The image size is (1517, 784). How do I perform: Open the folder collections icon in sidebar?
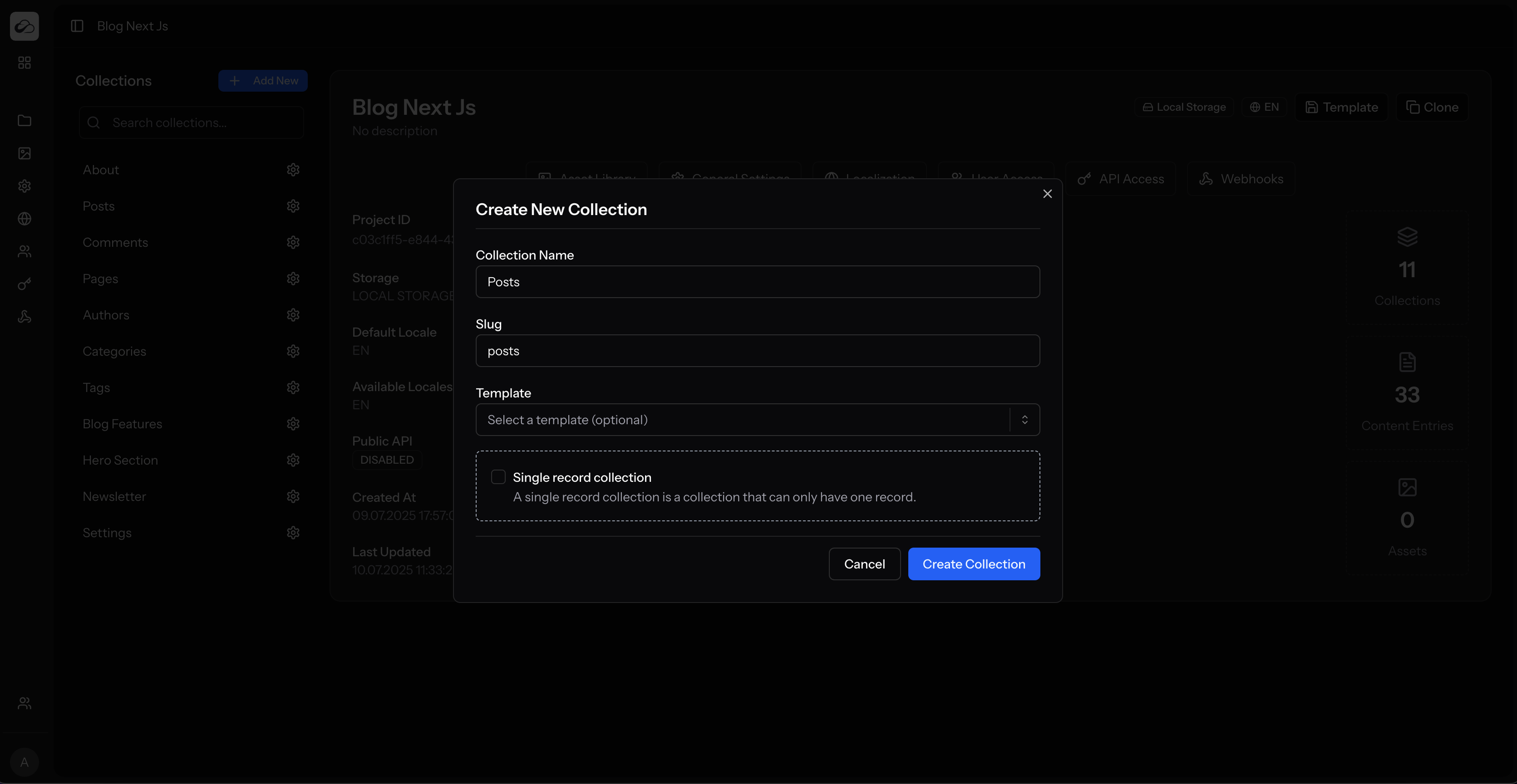click(24, 120)
